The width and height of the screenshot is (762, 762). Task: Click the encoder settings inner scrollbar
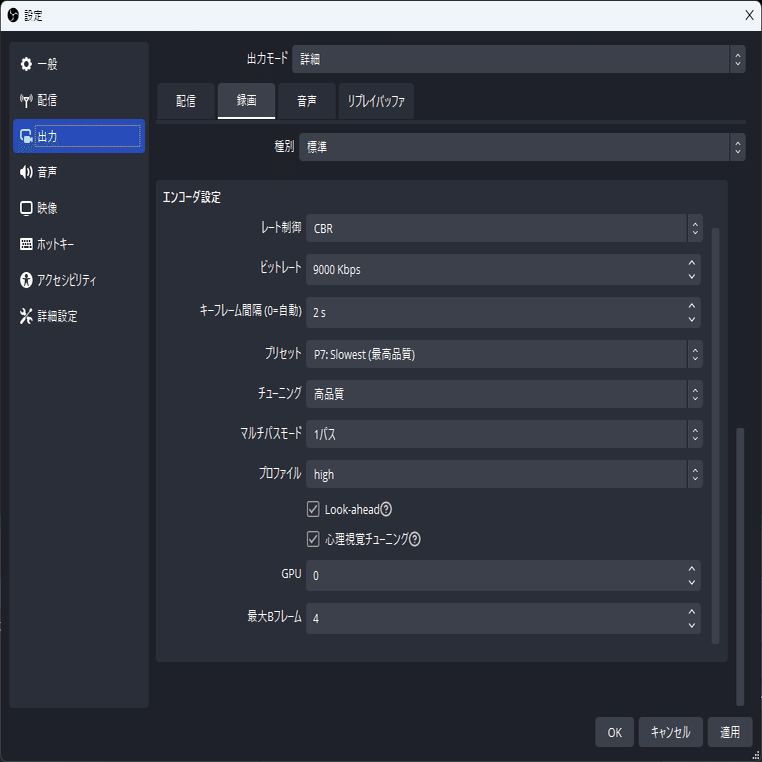click(x=715, y=436)
